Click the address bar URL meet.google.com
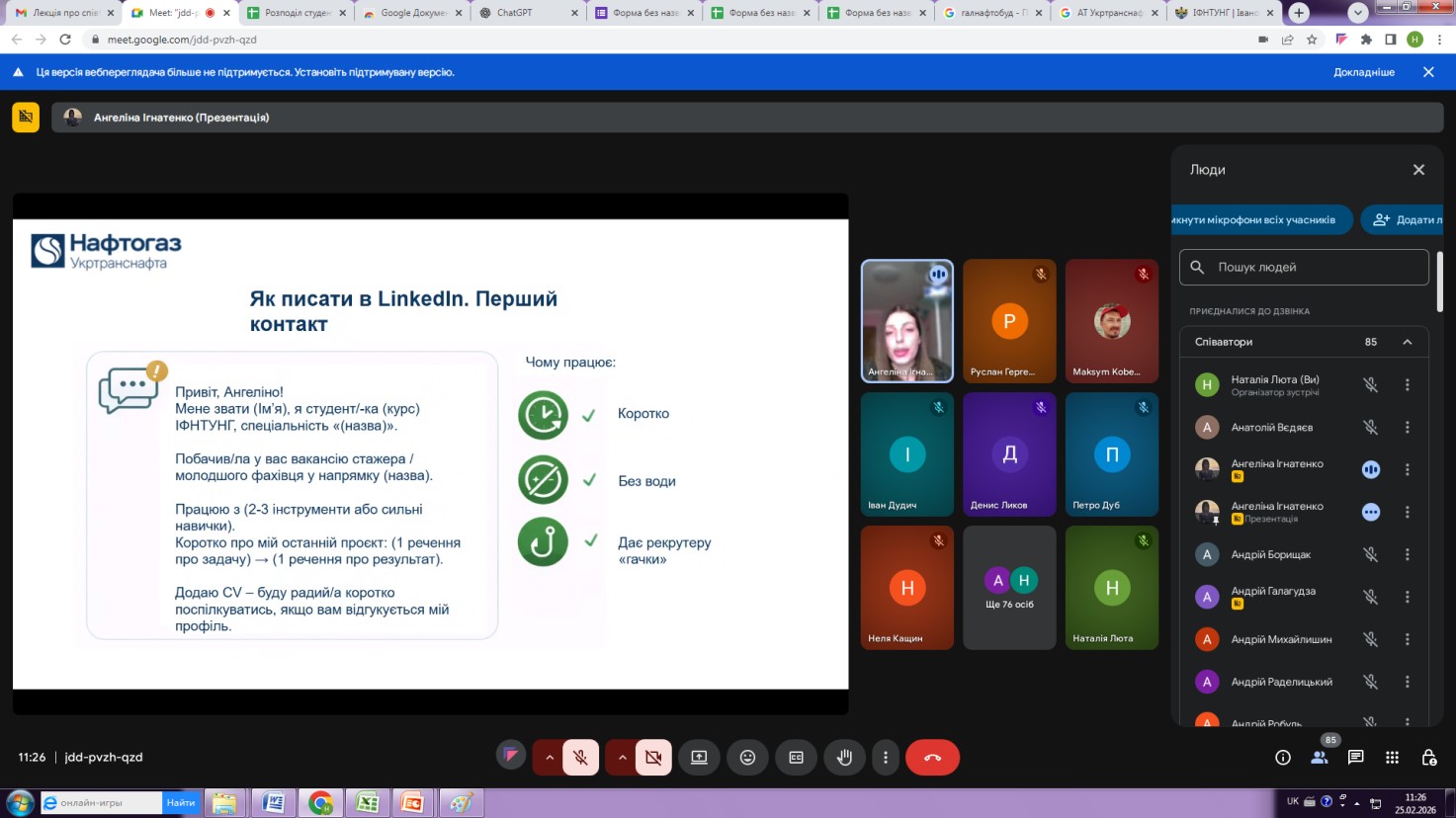1456x818 pixels. point(182,40)
